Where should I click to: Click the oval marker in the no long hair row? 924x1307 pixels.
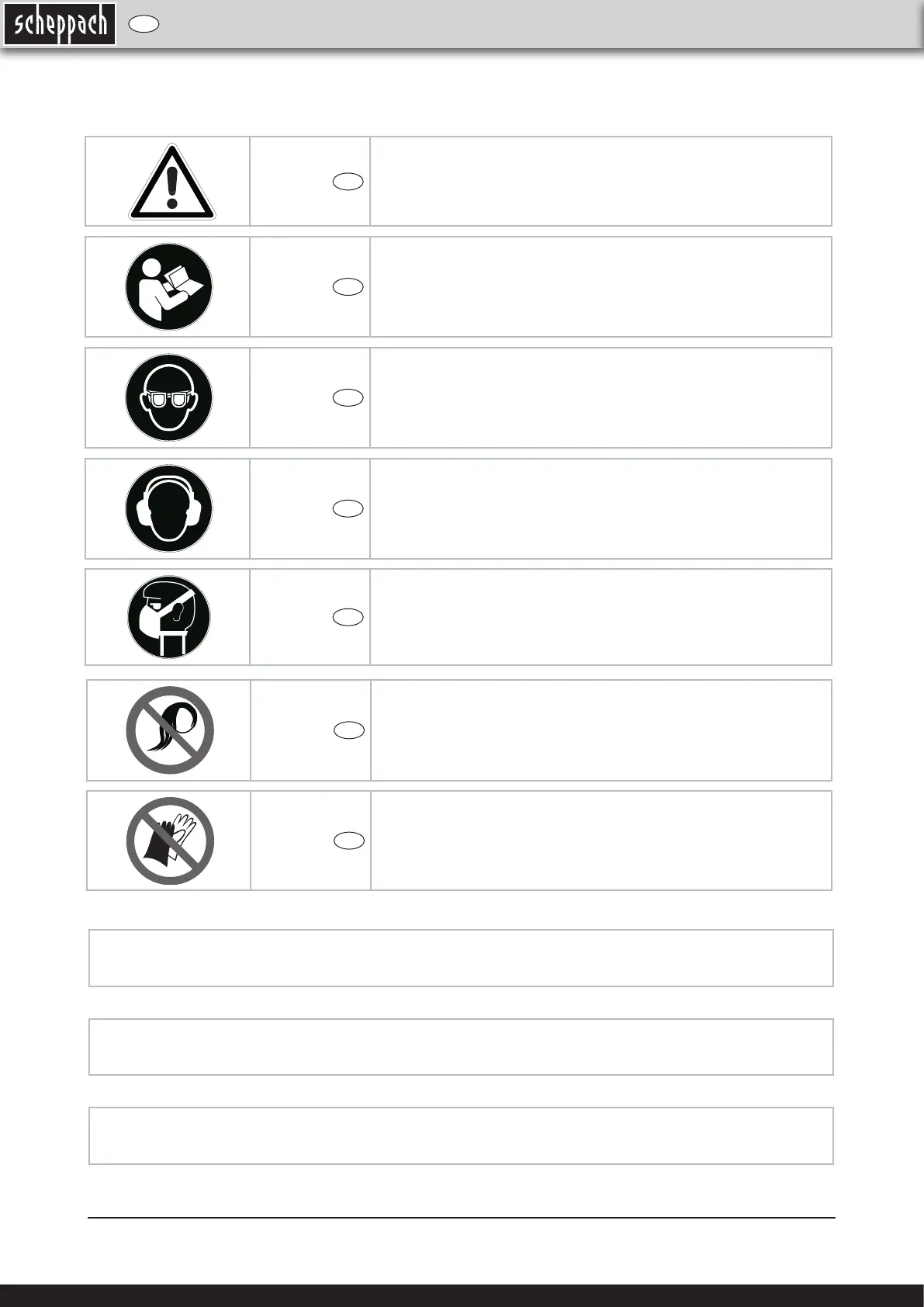349,730
